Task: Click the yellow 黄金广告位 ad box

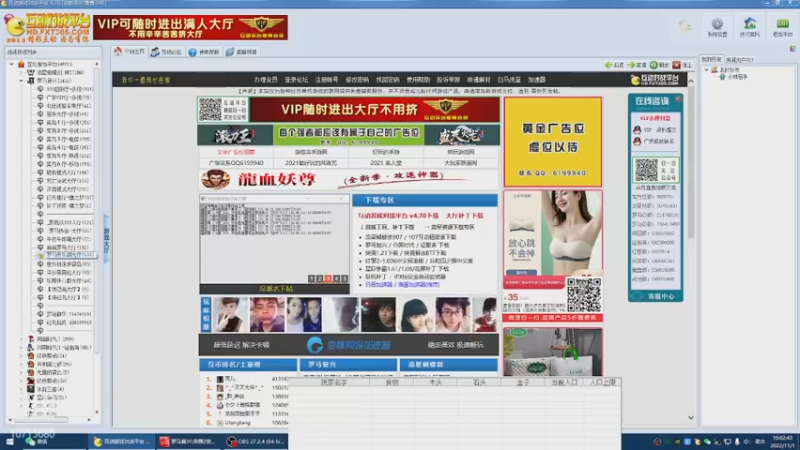Action: (x=553, y=142)
